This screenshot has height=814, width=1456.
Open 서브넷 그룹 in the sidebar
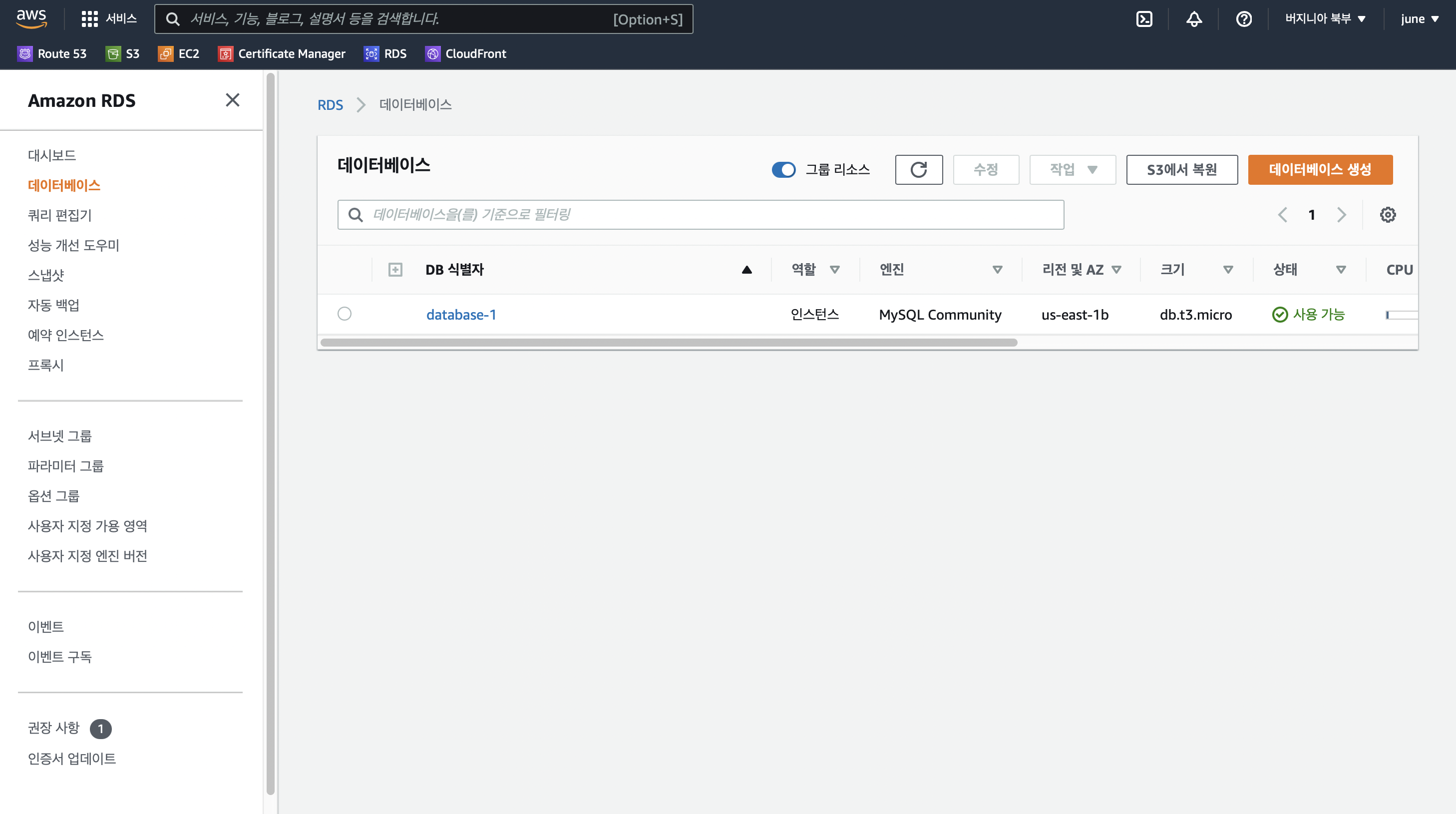pyautogui.click(x=60, y=436)
